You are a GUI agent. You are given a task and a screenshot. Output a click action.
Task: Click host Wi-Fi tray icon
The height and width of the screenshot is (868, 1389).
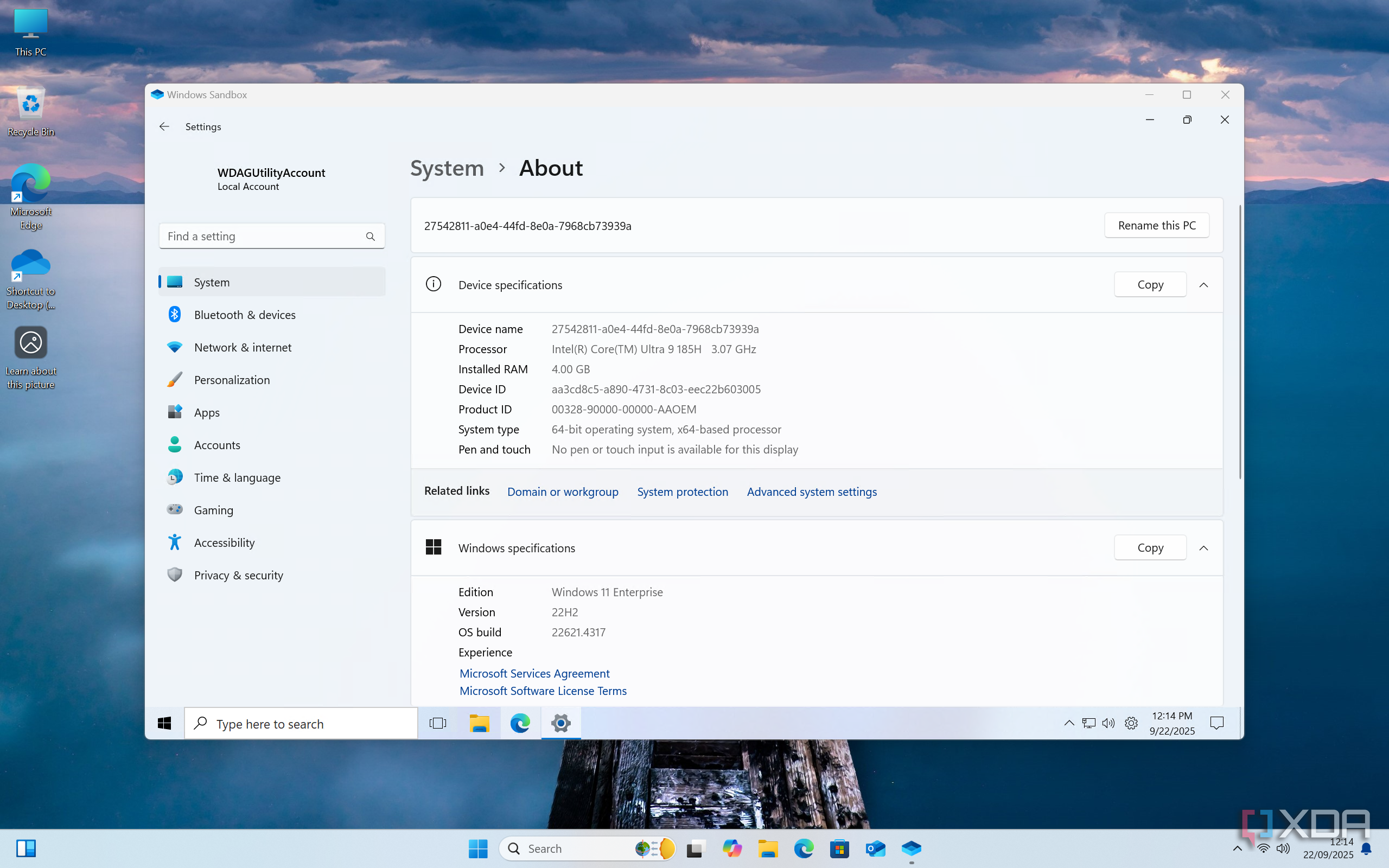(1263, 848)
